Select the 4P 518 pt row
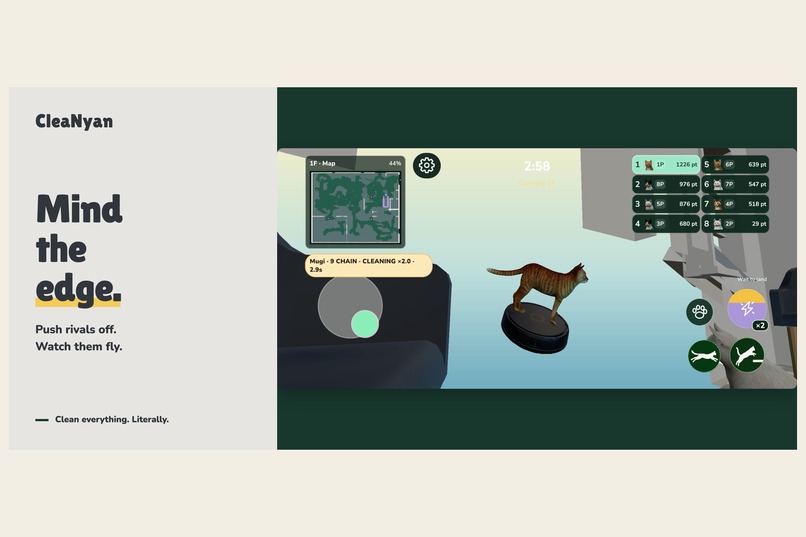The width and height of the screenshot is (806, 537). (x=735, y=204)
